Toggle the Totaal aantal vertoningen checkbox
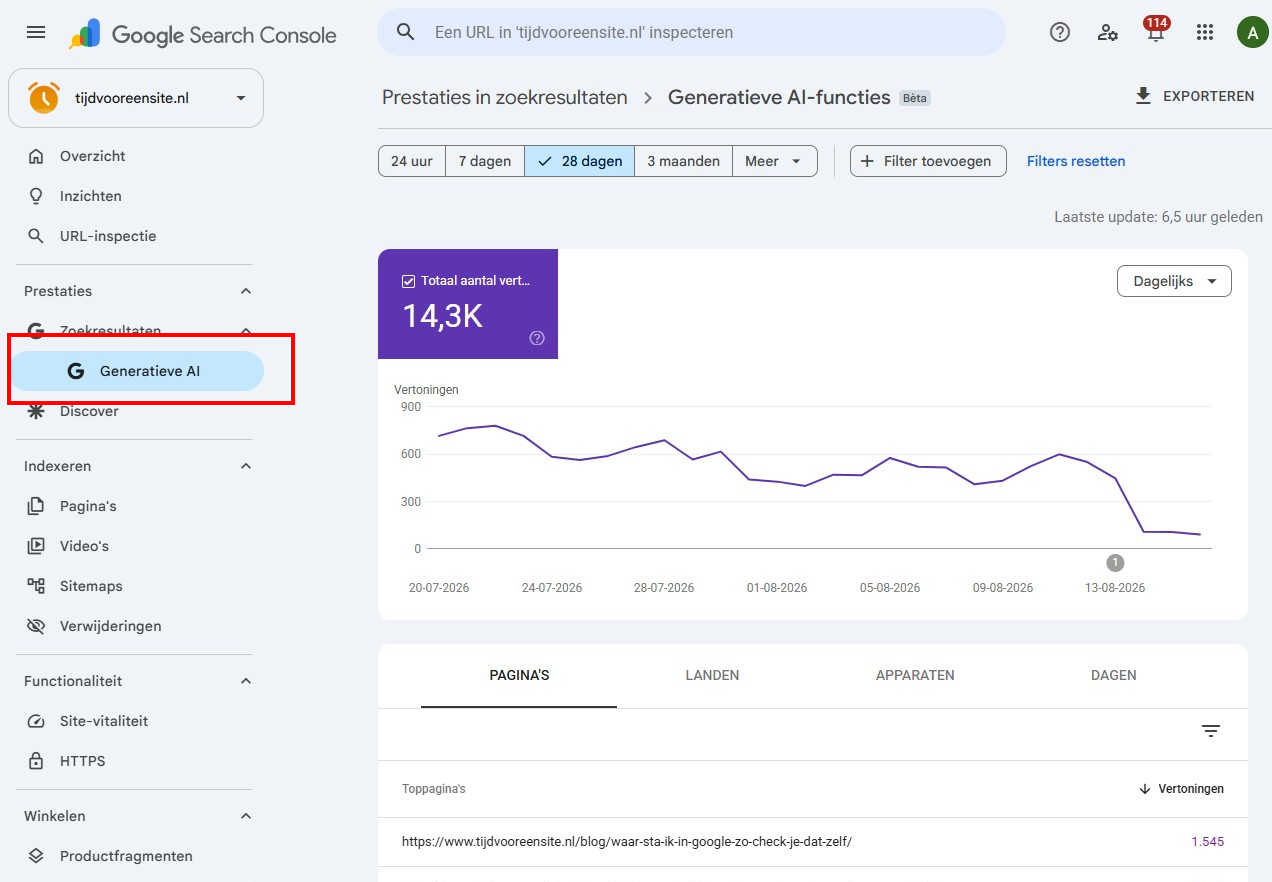Viewport: 1272px width, 882px height. (408, 281)
